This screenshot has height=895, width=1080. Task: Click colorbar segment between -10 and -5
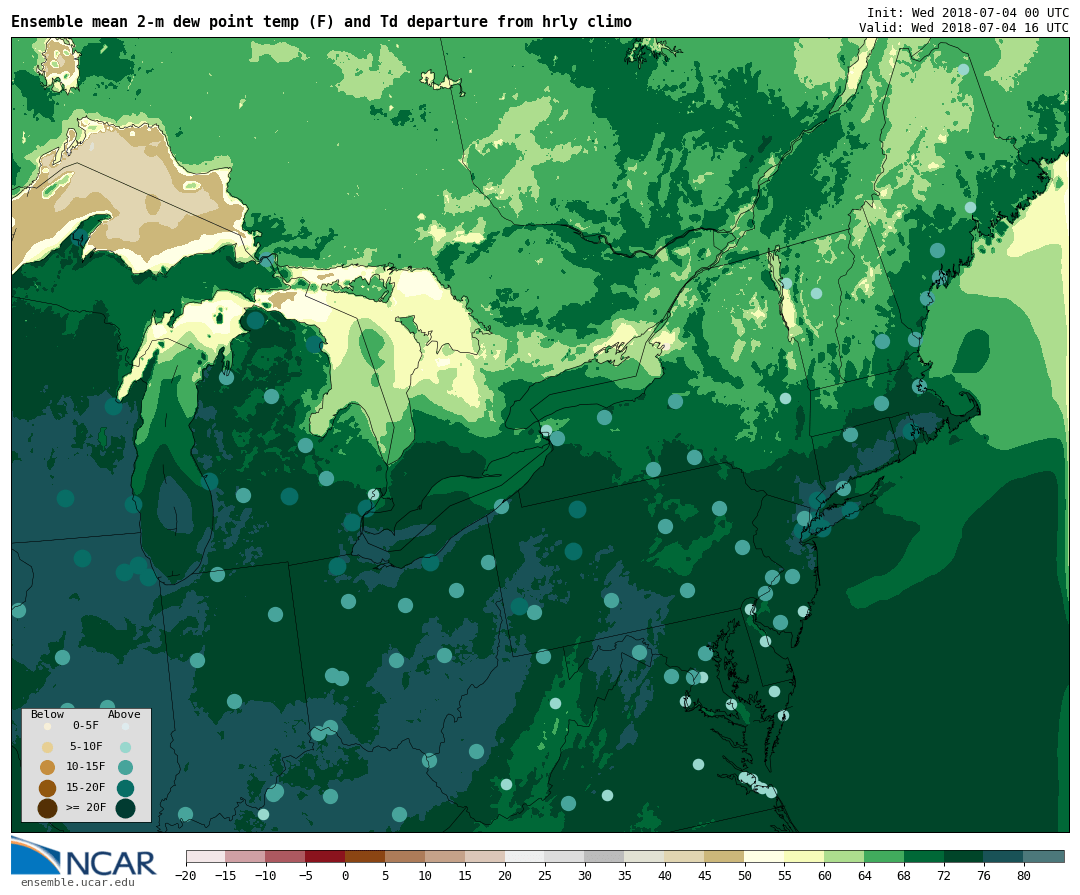tap(285, 857)
